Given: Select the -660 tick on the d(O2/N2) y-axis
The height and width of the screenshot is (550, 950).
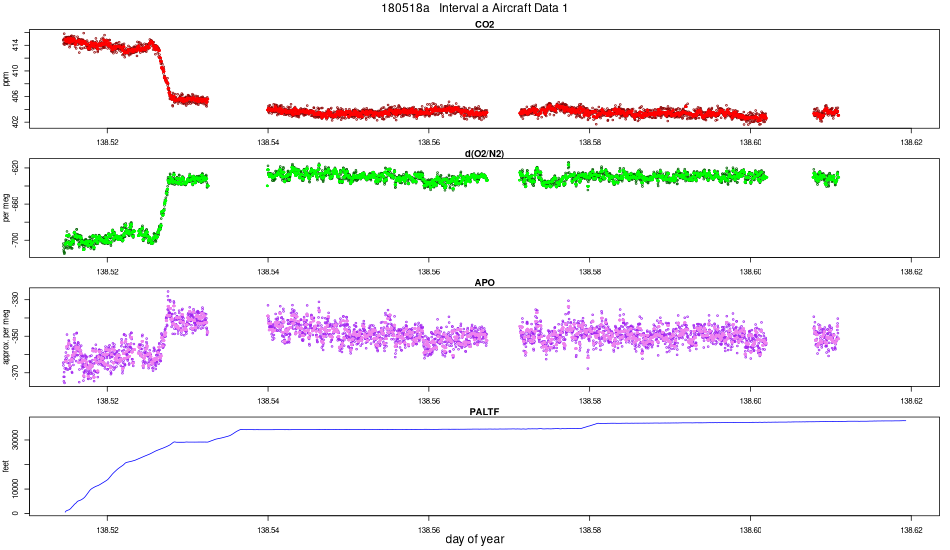Looking at the screenshot, I should pos(16,203).
